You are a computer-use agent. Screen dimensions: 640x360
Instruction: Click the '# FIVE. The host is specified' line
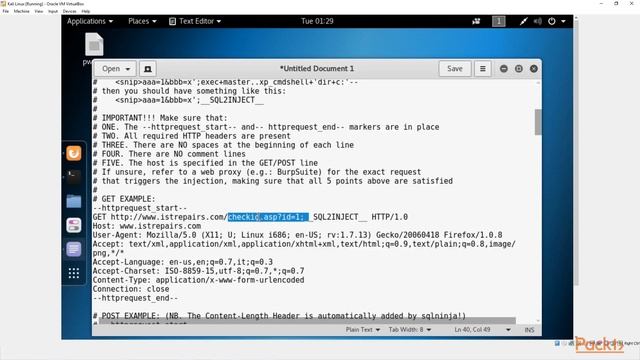(205, 163)
